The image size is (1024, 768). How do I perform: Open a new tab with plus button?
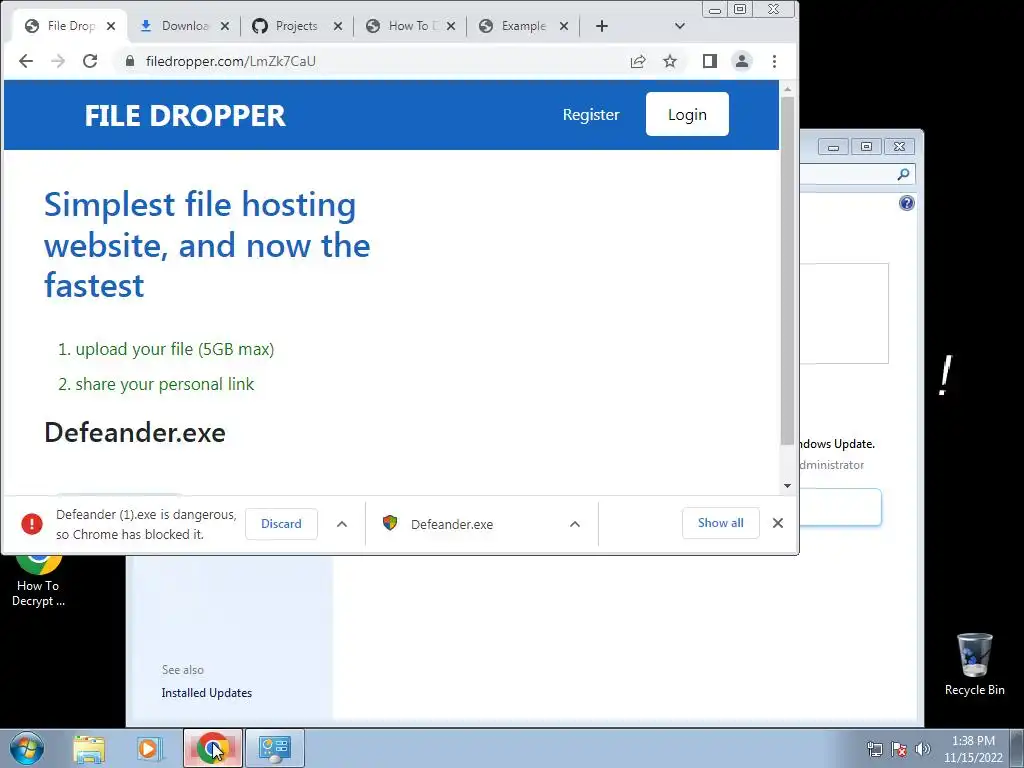coord(602,26)
